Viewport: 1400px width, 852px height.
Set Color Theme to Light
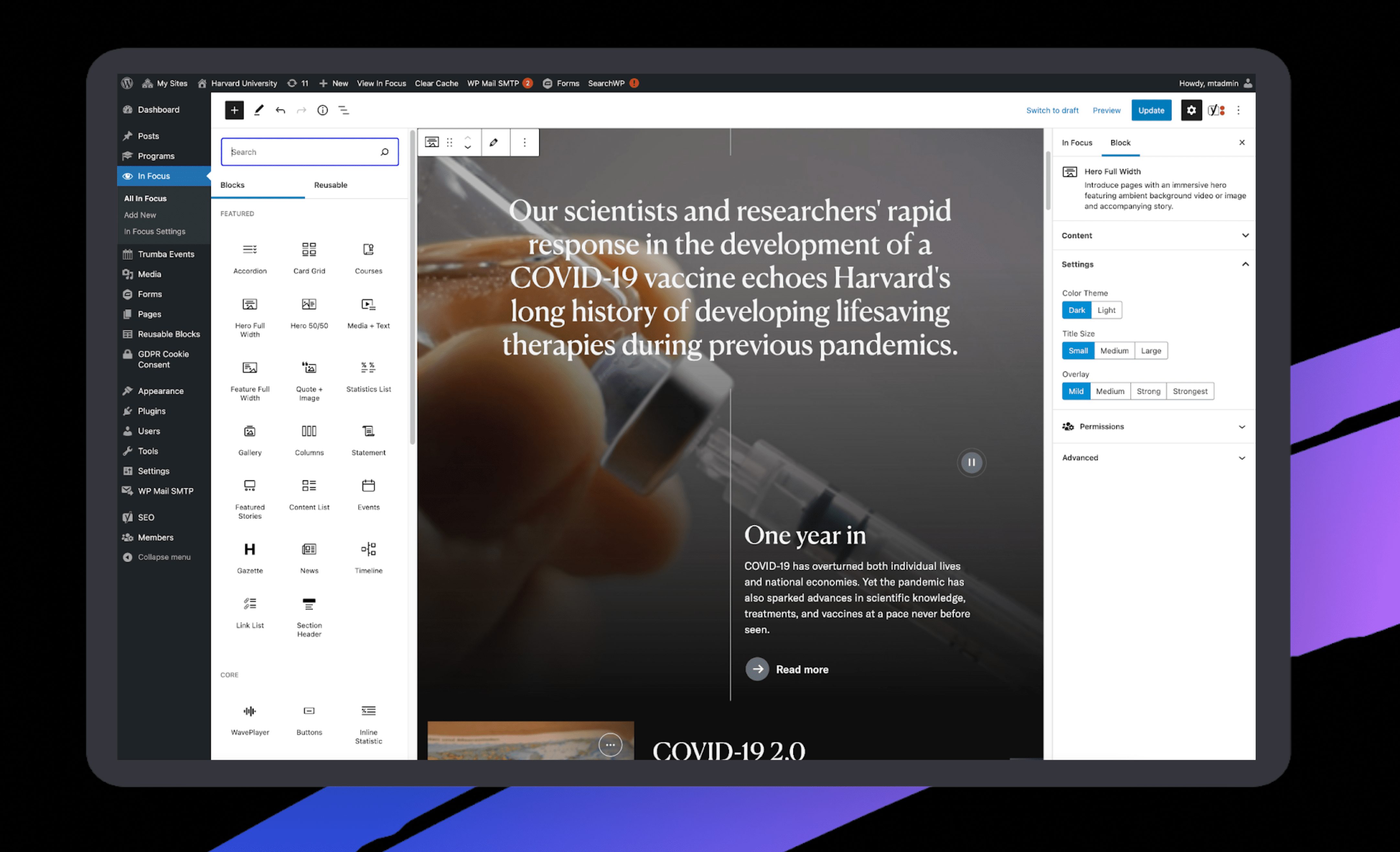click(1106, 310)
